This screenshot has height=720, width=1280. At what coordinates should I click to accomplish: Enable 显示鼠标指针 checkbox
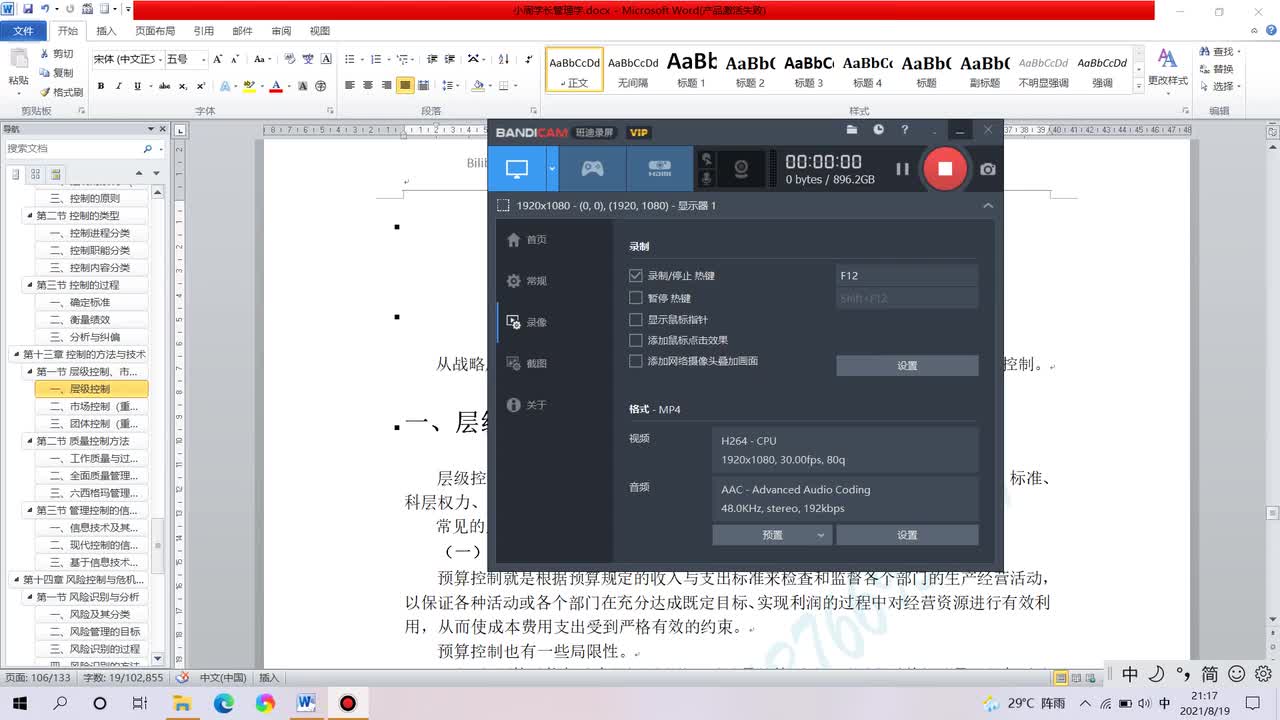(x=635, y=320)
